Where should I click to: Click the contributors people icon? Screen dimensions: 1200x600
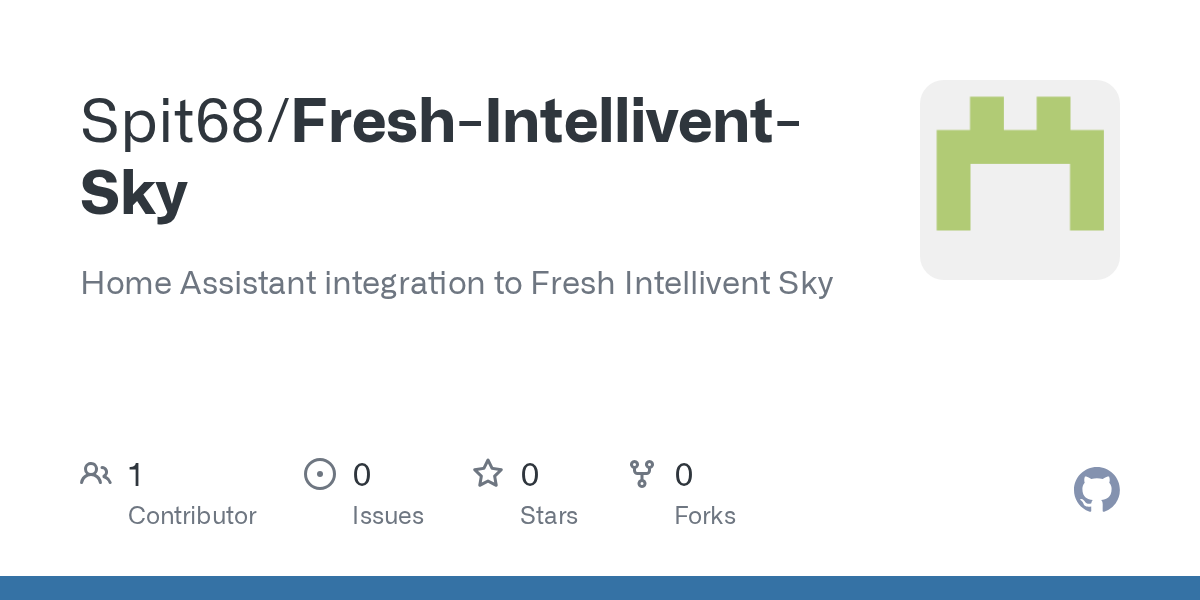[x=96, y=474]
